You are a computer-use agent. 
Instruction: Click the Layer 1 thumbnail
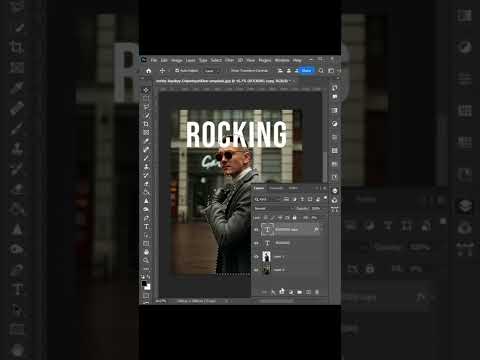click(x=266, y=257)
